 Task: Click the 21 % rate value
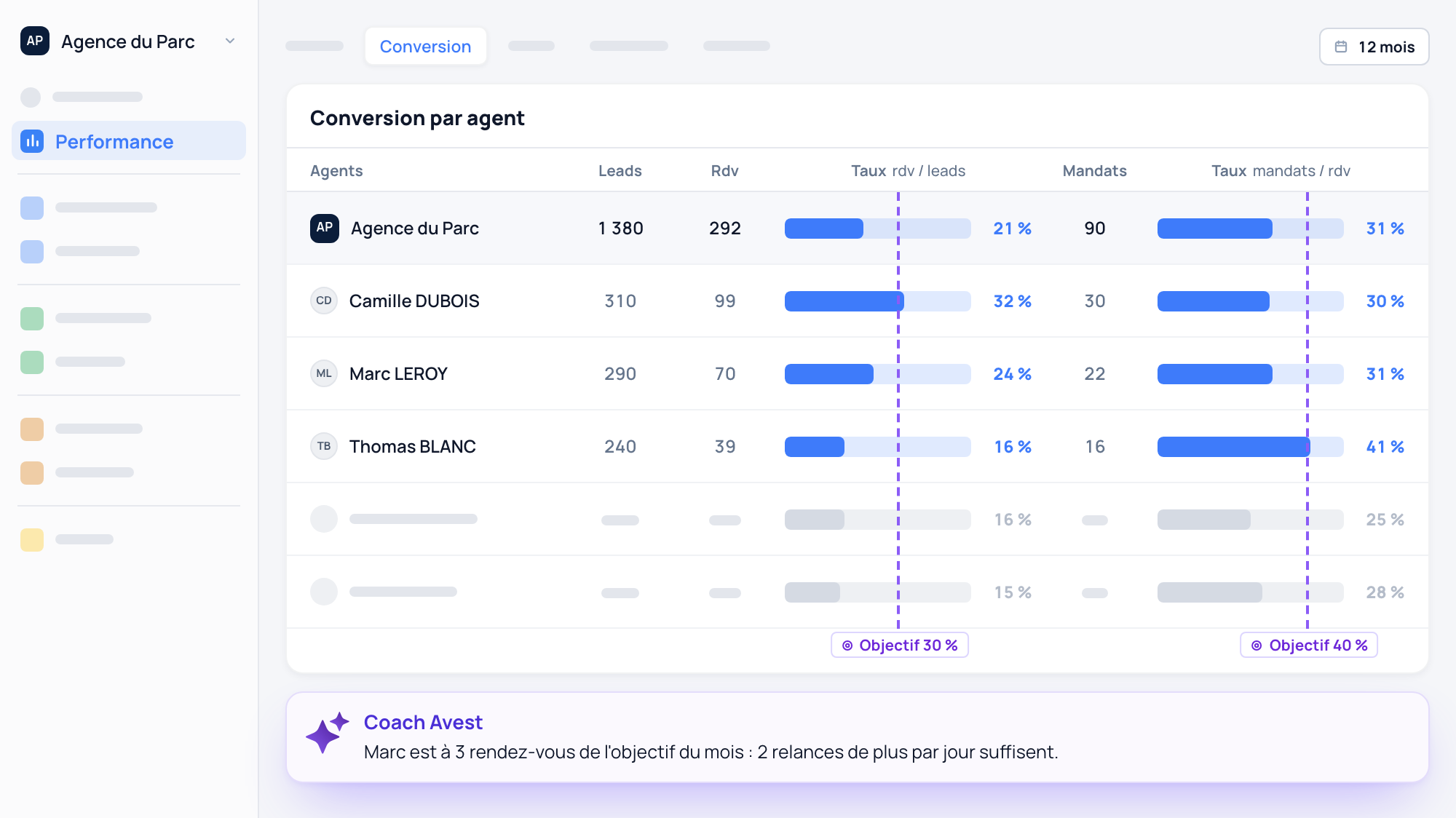(x=1013, y=229)
